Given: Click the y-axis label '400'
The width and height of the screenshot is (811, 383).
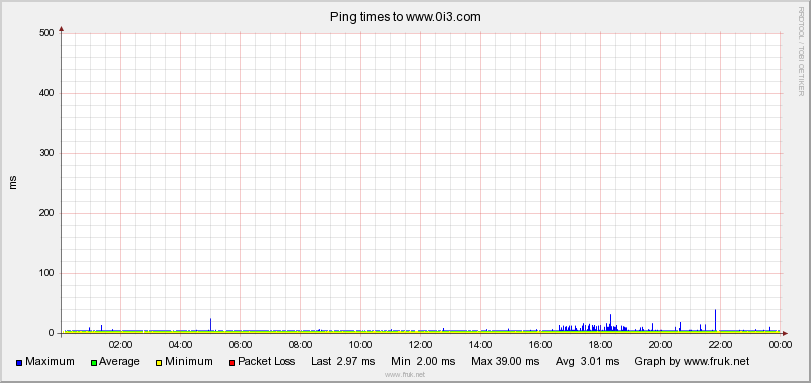Looking at the screenshot, I should 47,93.
